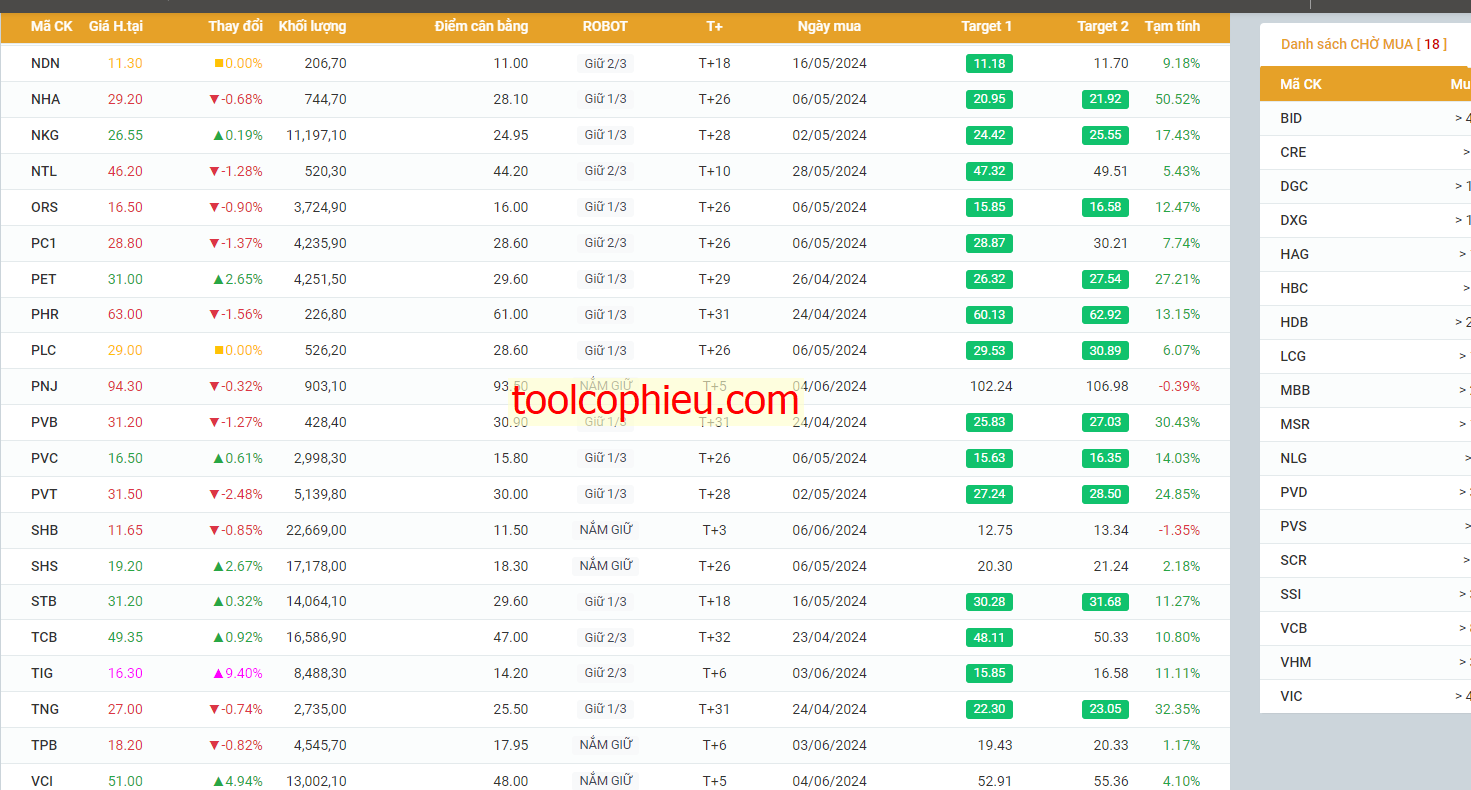
Task: Click green Target 2 badge 62.92 for PHR
Action: coord(1105,314)
